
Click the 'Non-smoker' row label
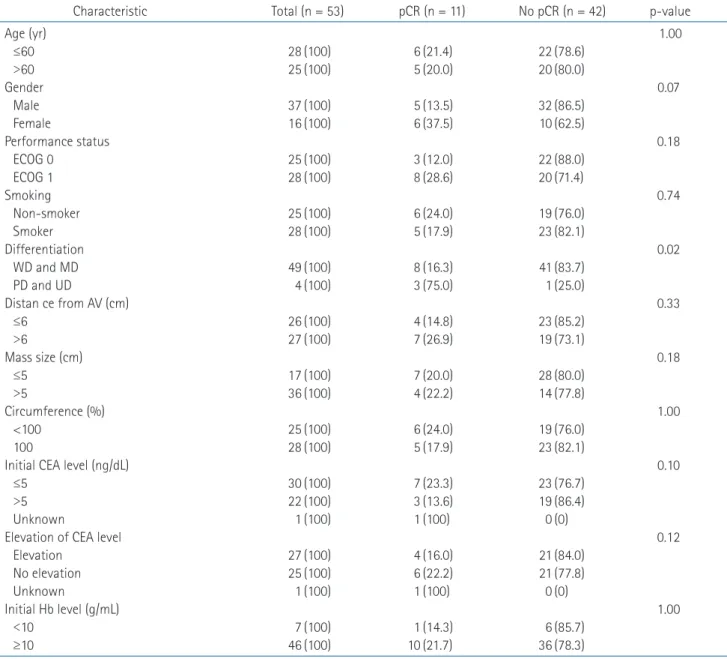[46, 213]
